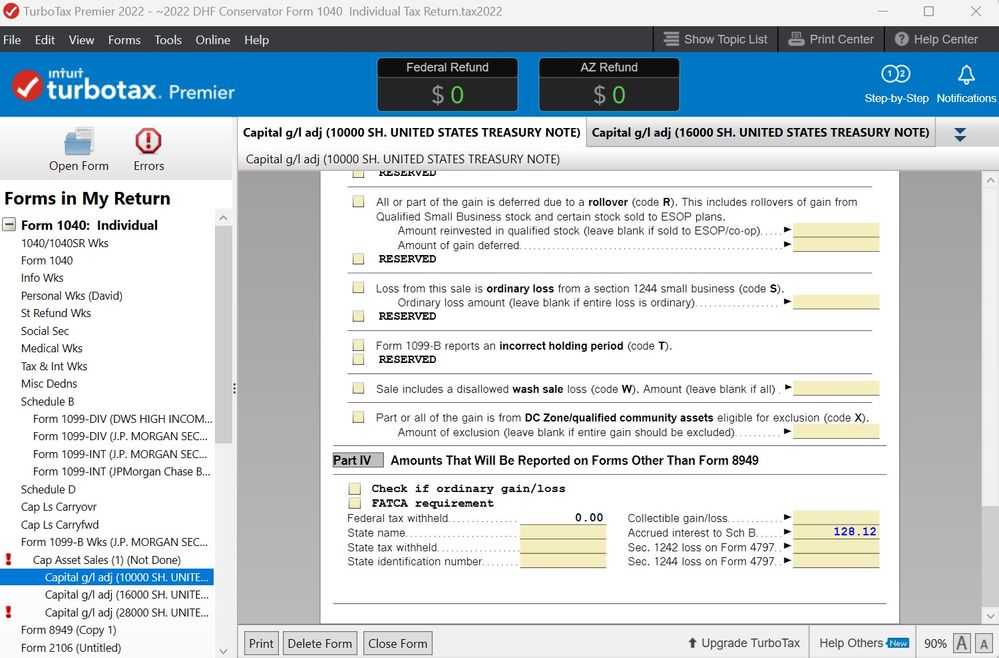Click the 90% zoom level
The height and width of the screenshot is (658, 999).
[935, 644]
